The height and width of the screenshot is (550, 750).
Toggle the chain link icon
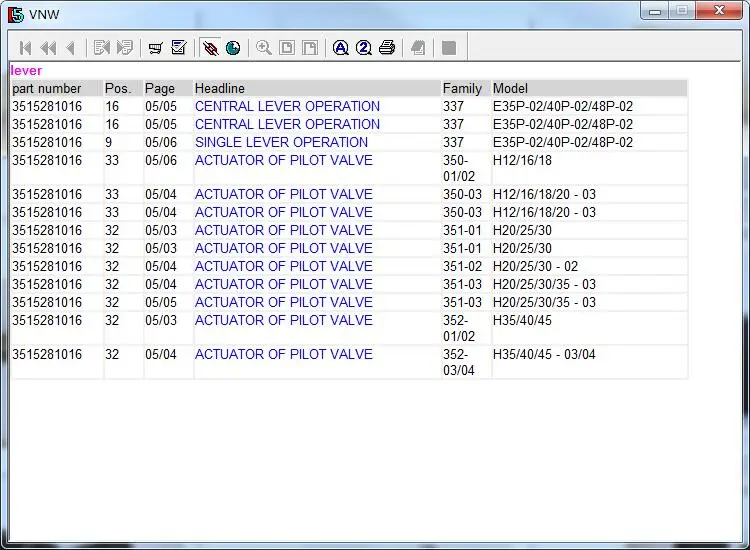tap(210, 48)
